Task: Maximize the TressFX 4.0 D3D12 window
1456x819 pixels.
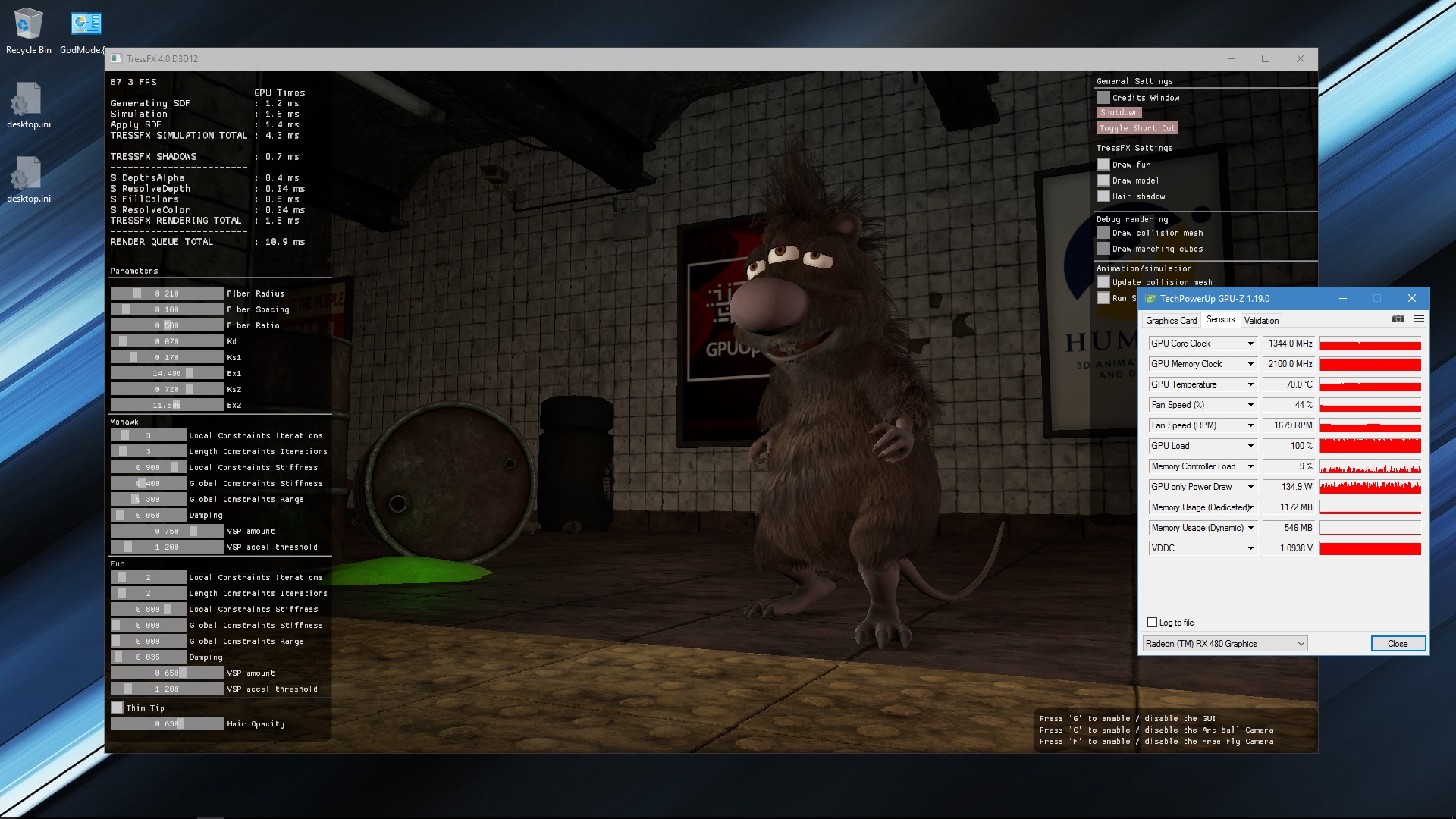Action: click(1266, 58)
